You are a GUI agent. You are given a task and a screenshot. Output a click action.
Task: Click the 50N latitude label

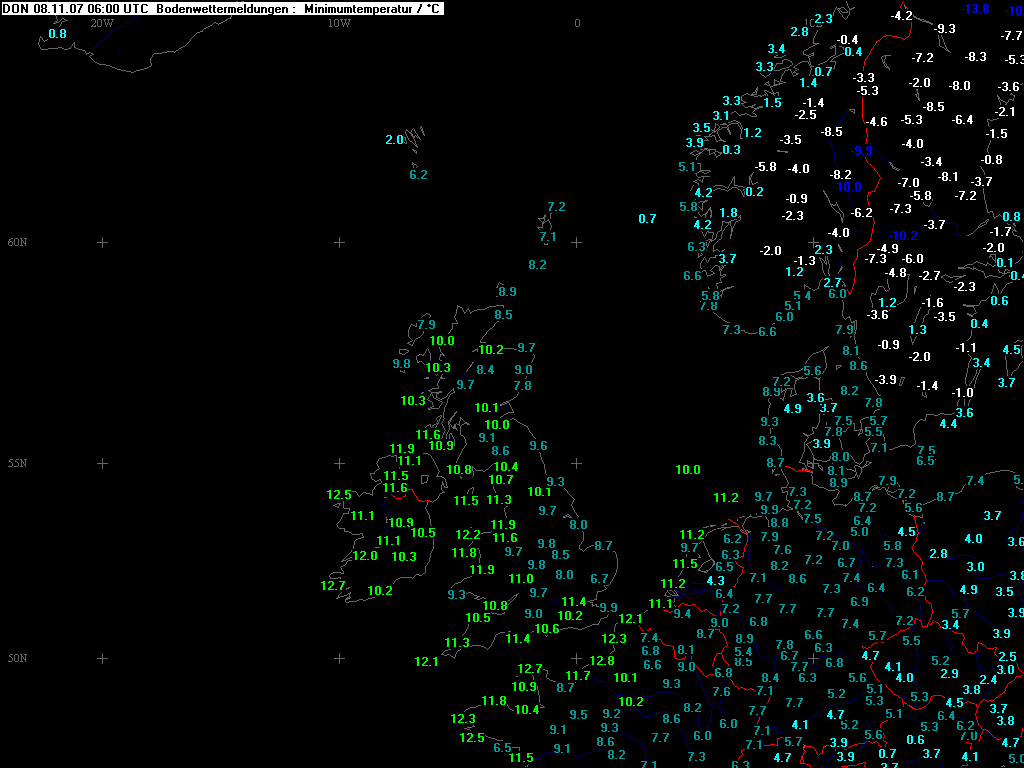click(x=17, y=658)
